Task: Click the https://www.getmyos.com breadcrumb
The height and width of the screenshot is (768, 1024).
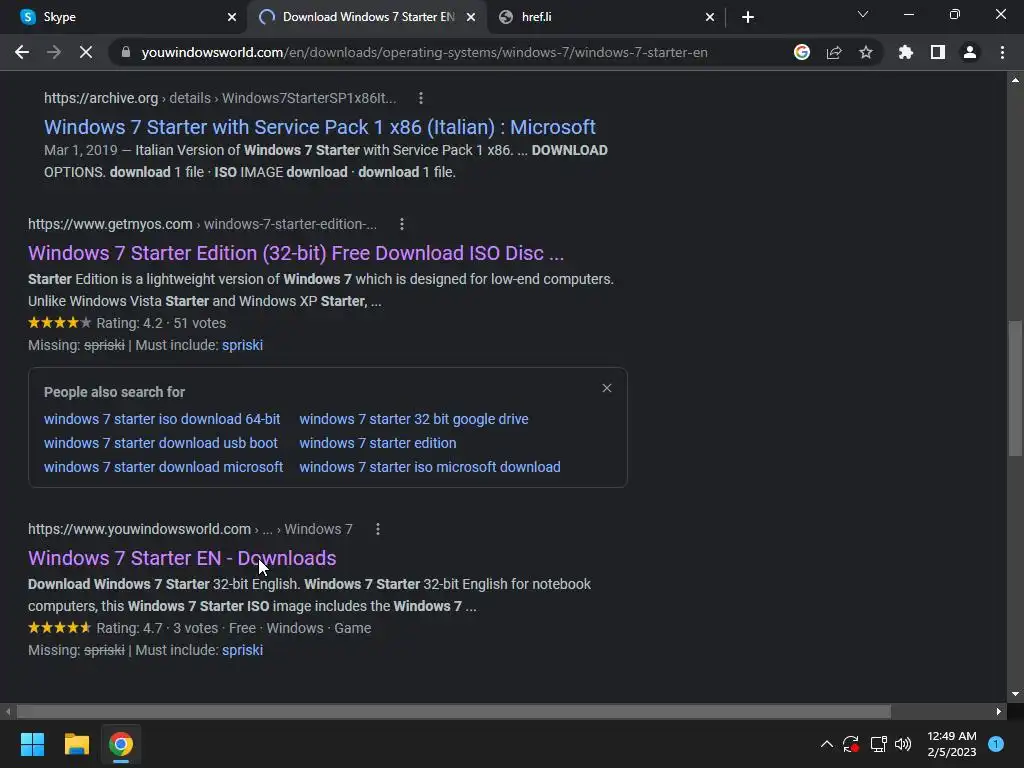Action: point(110,224)
